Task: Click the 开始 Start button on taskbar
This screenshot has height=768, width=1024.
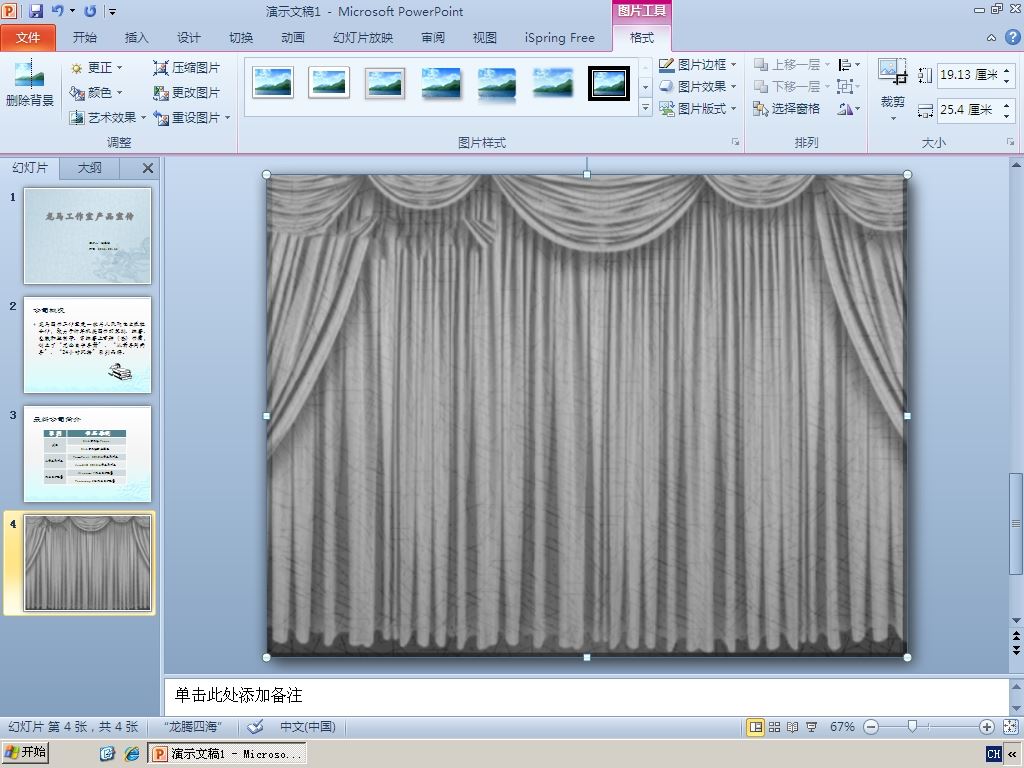Action: 26,753
